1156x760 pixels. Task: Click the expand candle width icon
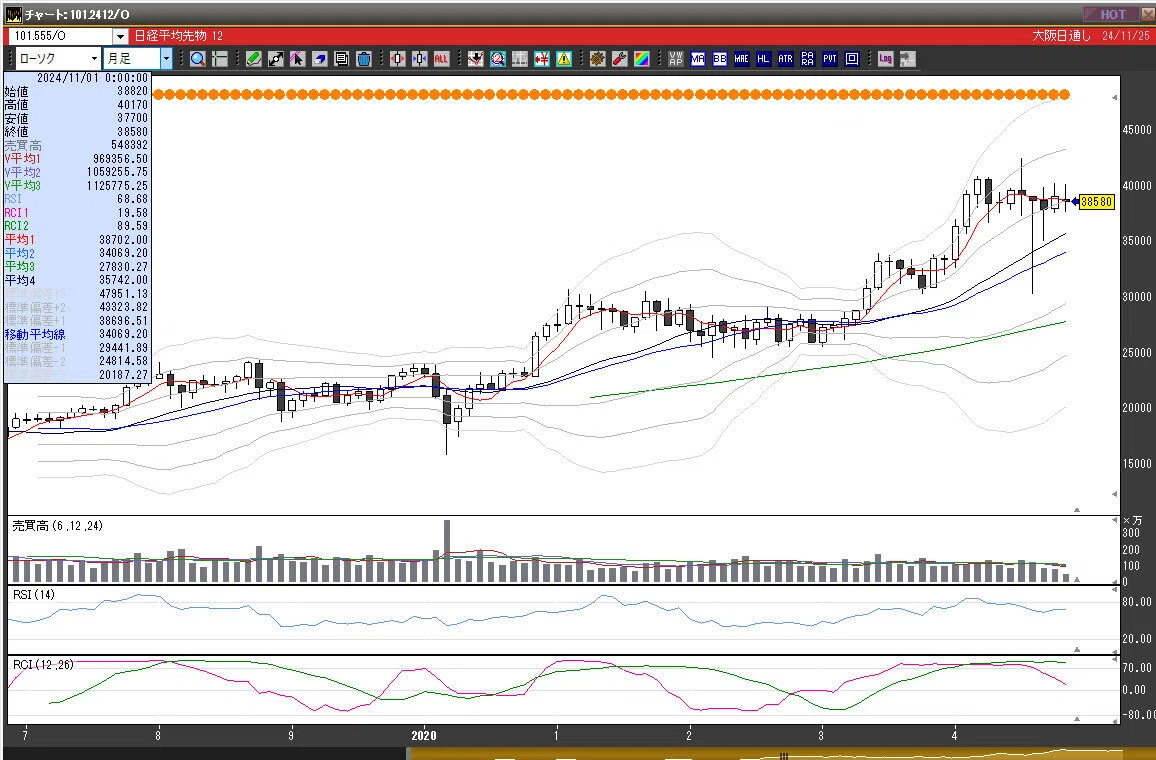[397, 59]
